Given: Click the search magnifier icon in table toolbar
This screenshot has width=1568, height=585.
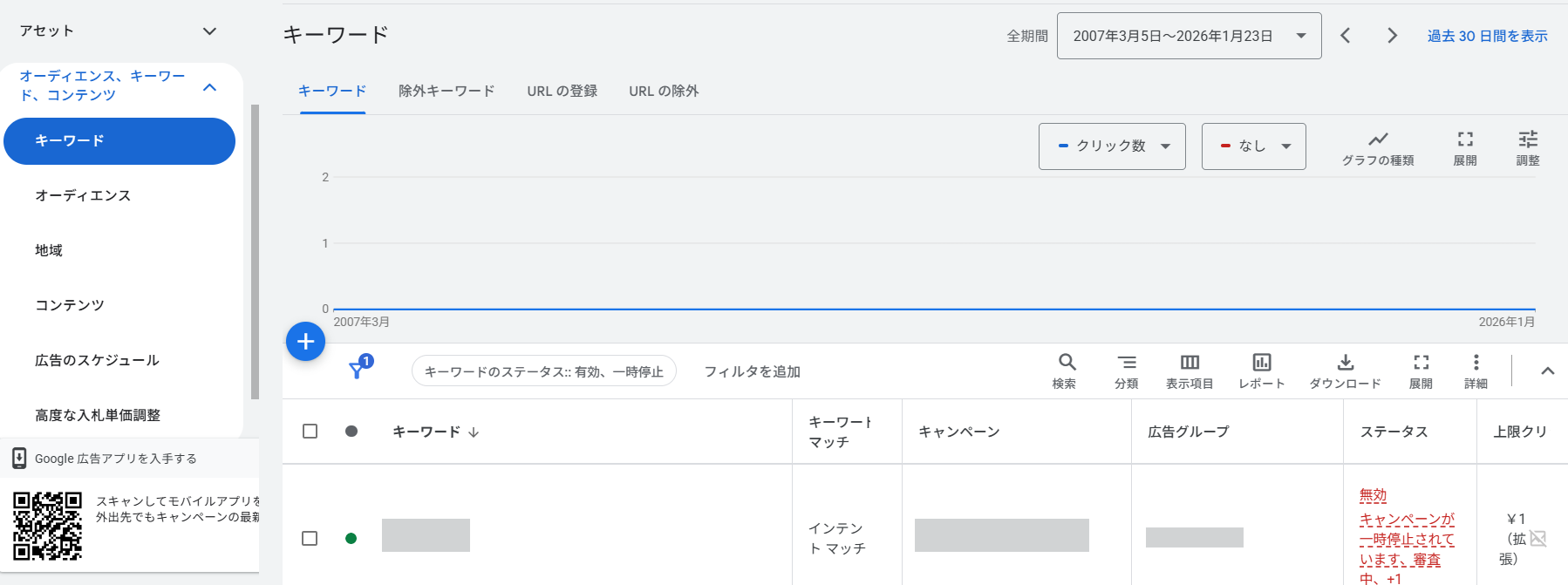Looking at the screenshot, I should pyautogui.click(x=1066, y=363).
